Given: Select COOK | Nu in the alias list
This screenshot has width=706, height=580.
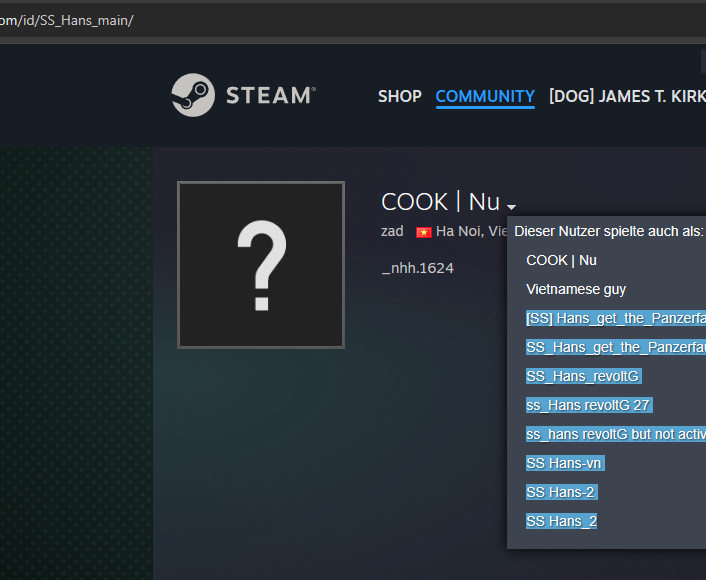Looking at the screenshot, I should click(x=561, y=260).
